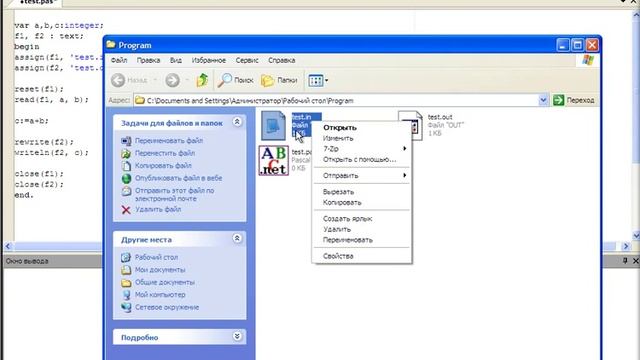Screen dimensions: 640x360
Task: Go to Рабочий стол in other places
Action: pos(156,258)
